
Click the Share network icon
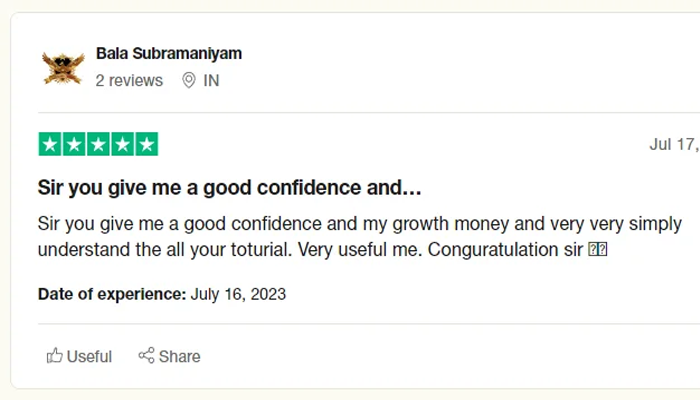146,356
